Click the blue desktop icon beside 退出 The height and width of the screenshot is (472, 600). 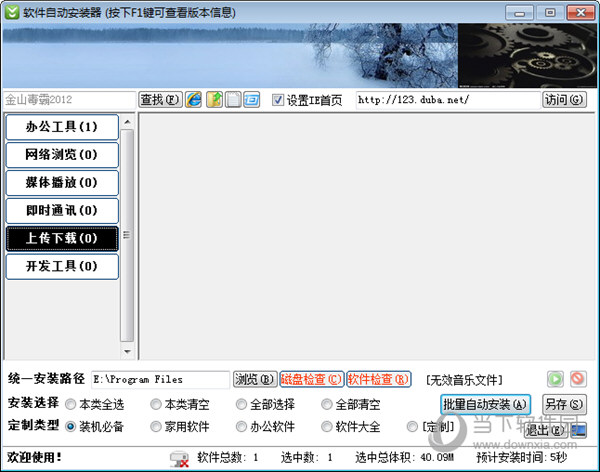(x=578, y=431)
